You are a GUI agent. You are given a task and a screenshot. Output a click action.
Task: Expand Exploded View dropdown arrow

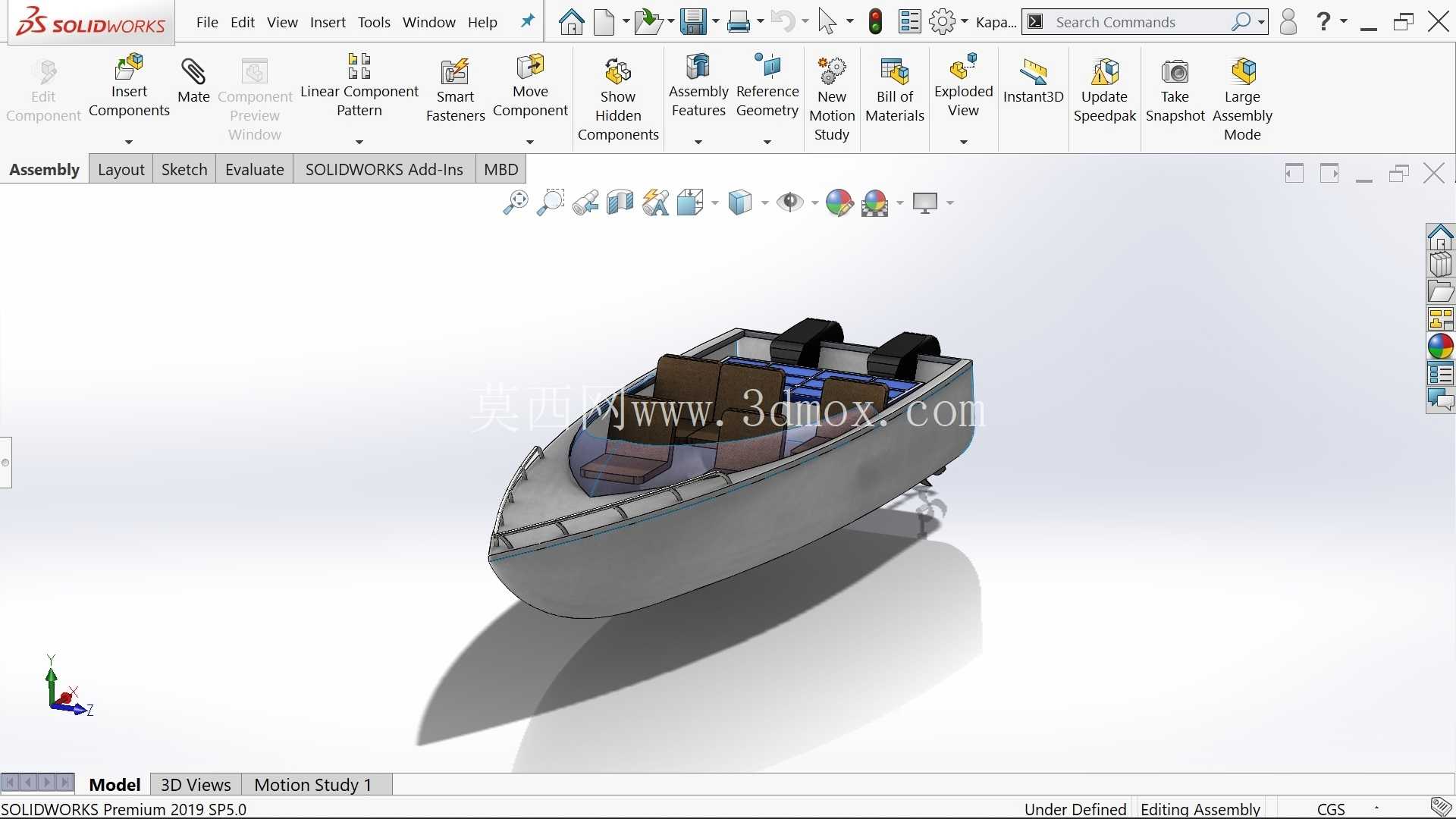(x=964, y=142)
